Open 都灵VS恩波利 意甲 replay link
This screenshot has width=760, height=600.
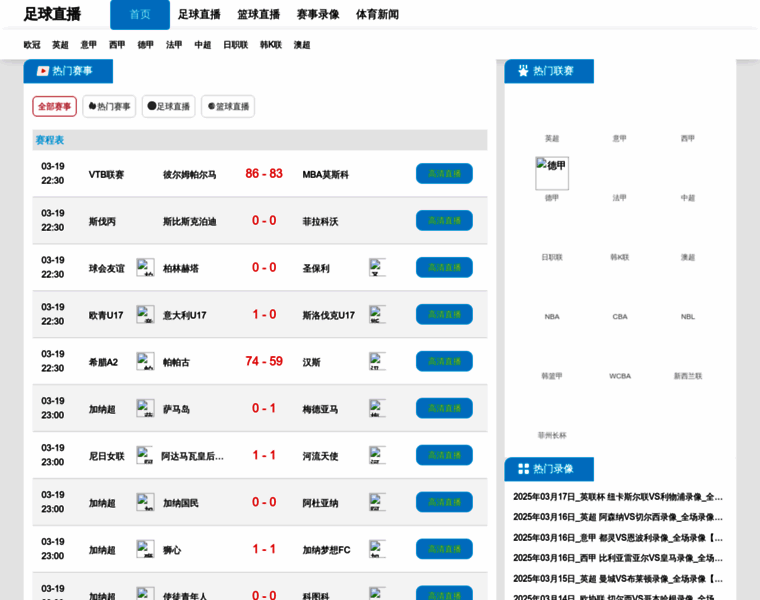pos(618,537)
